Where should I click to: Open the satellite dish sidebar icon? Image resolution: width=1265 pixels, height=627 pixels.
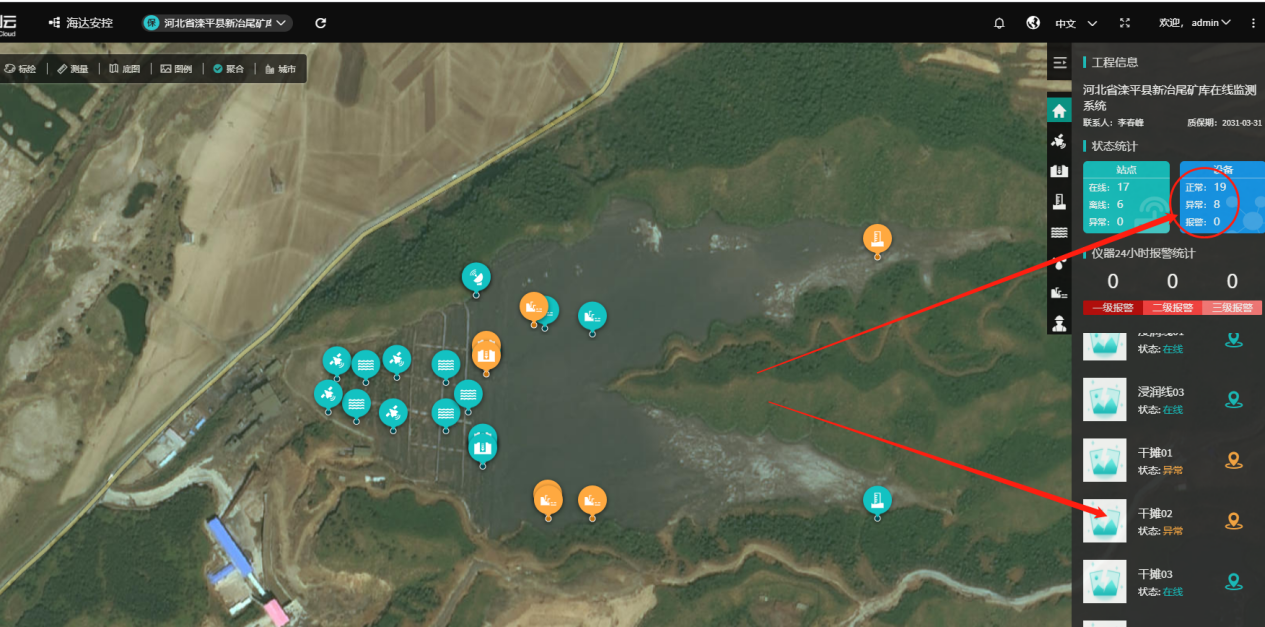pyautogui.click(x=1060, y=142)
